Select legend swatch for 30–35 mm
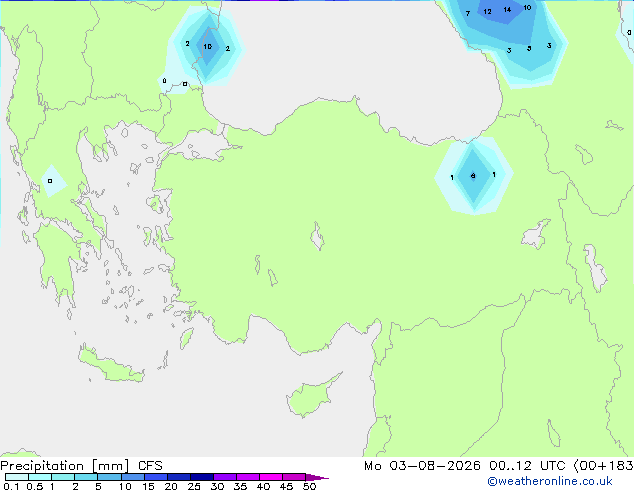Screen dimensions: 634x490 point(224,477)
